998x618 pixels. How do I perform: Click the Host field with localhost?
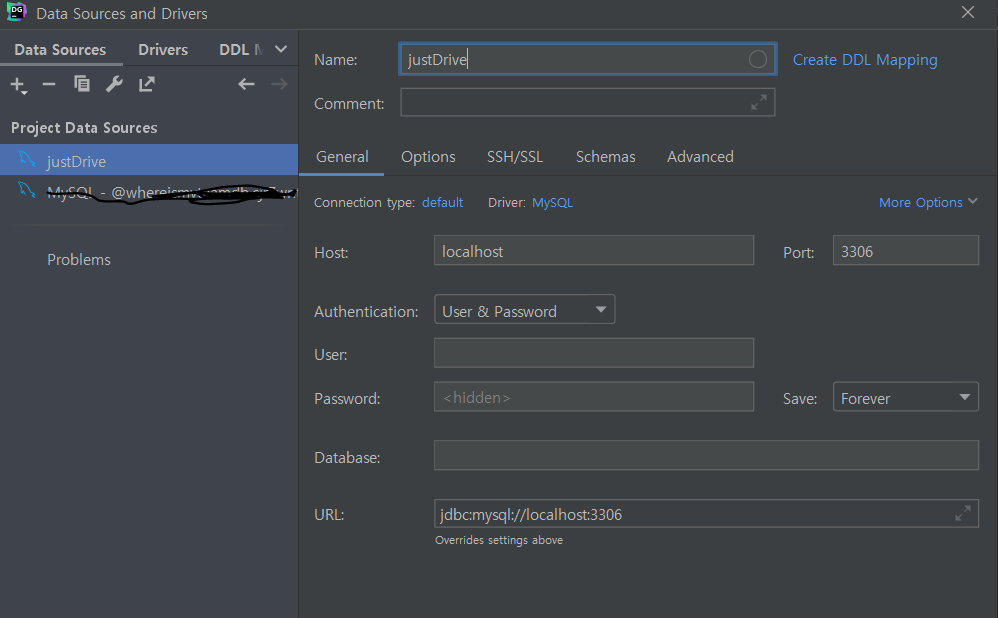[594, 250]
